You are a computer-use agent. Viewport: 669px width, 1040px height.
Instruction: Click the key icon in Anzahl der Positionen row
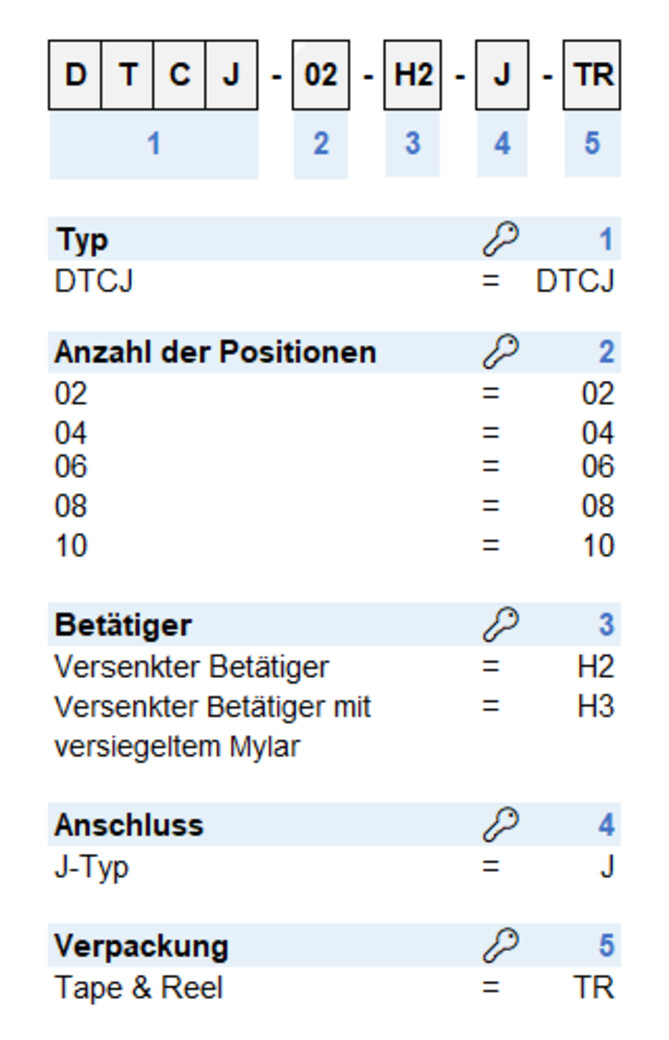(x=501, y=352)
